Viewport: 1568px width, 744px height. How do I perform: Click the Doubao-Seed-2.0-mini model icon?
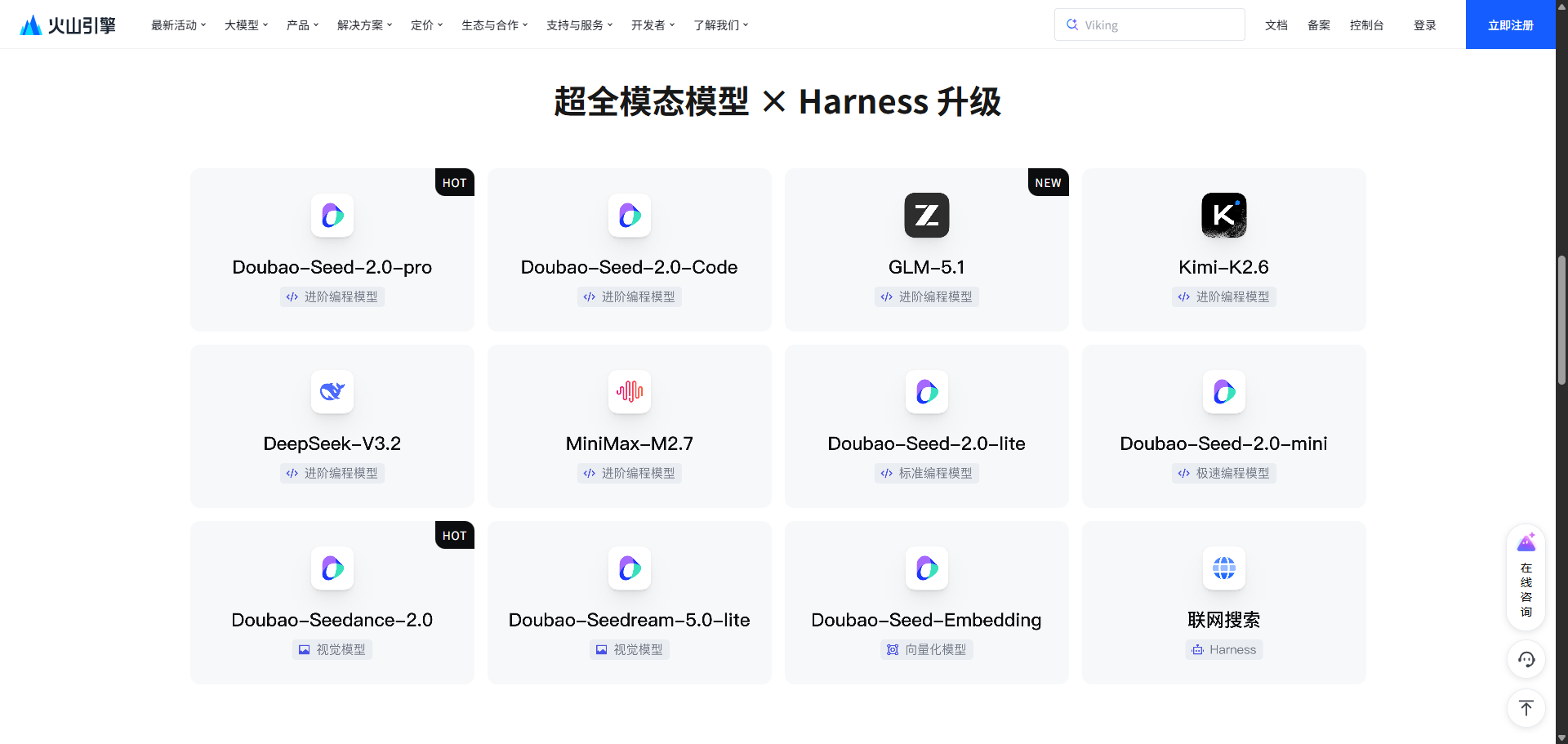[x=1224, y=392]
